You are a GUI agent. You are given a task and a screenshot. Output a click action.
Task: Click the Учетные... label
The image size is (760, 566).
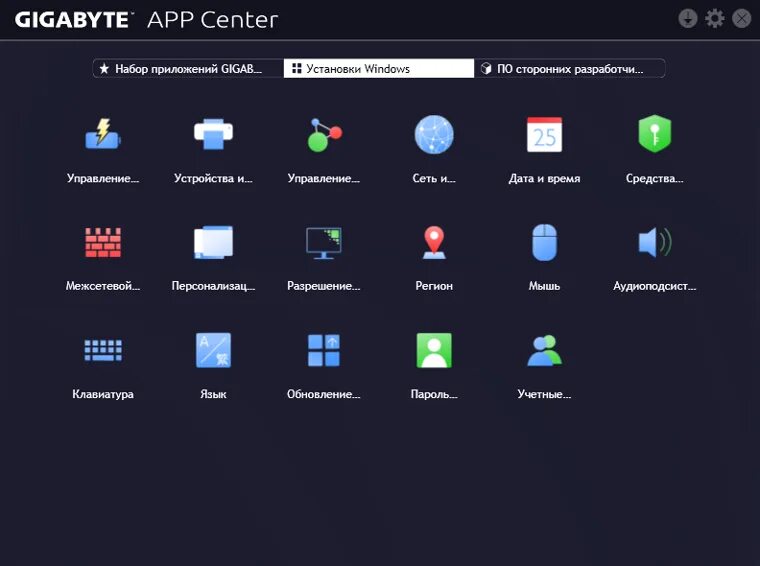point(544,394)
